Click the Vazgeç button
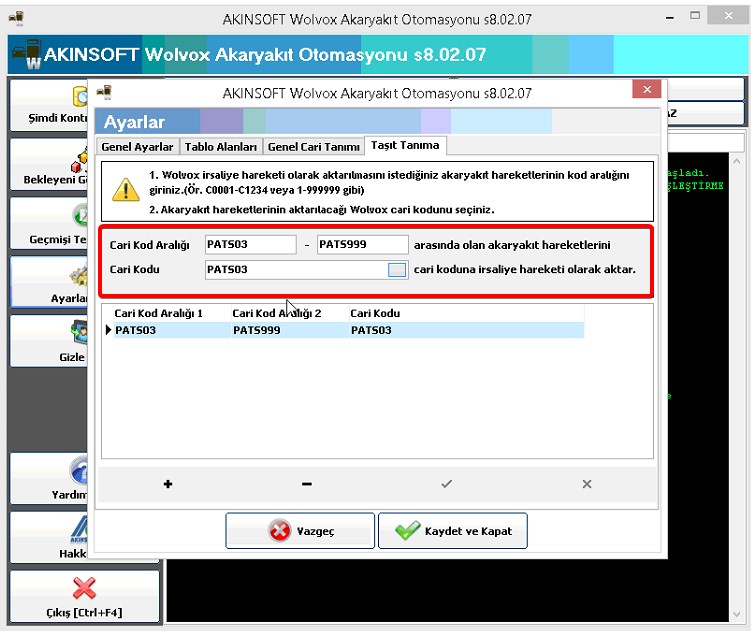 click(x=300, y=531)
